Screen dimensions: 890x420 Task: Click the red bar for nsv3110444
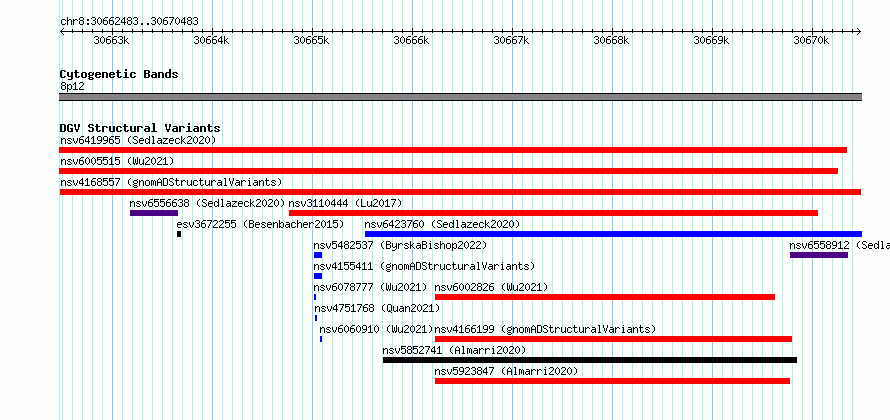pos(553,213)
